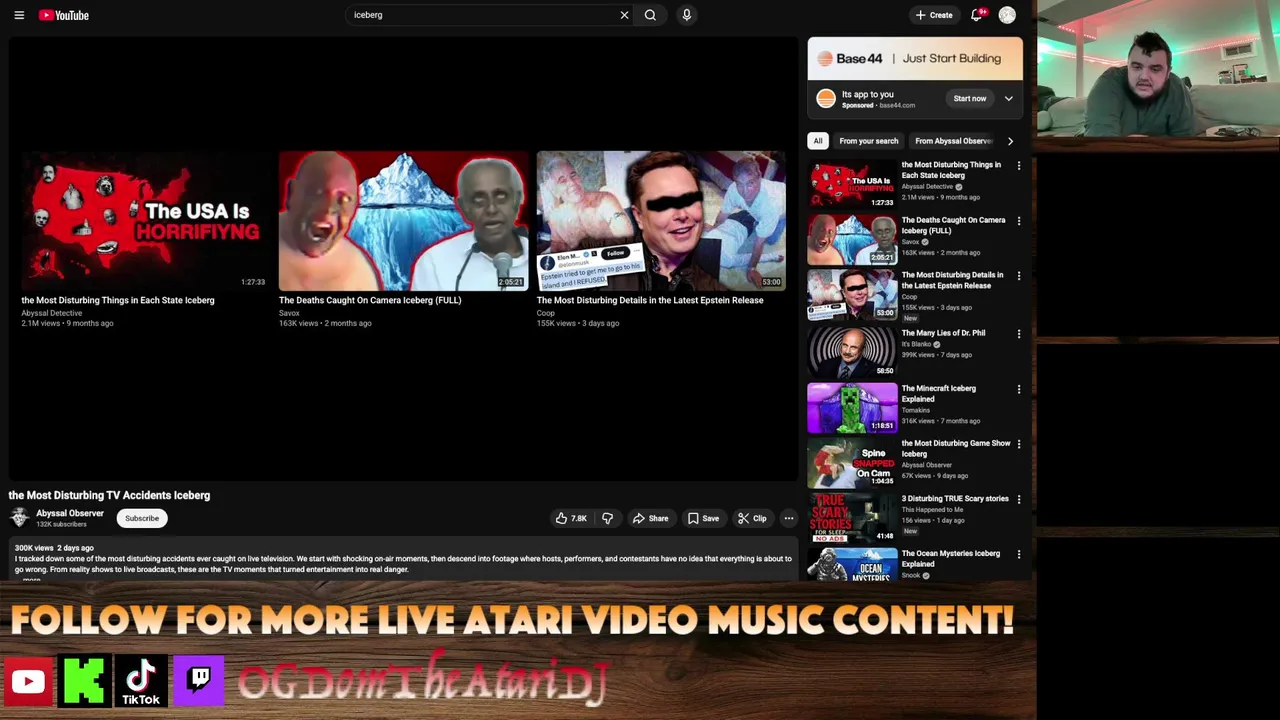Open Abyssal Observer channel avatar
This screenshot has height=720, width=1280.
point(19,517)
